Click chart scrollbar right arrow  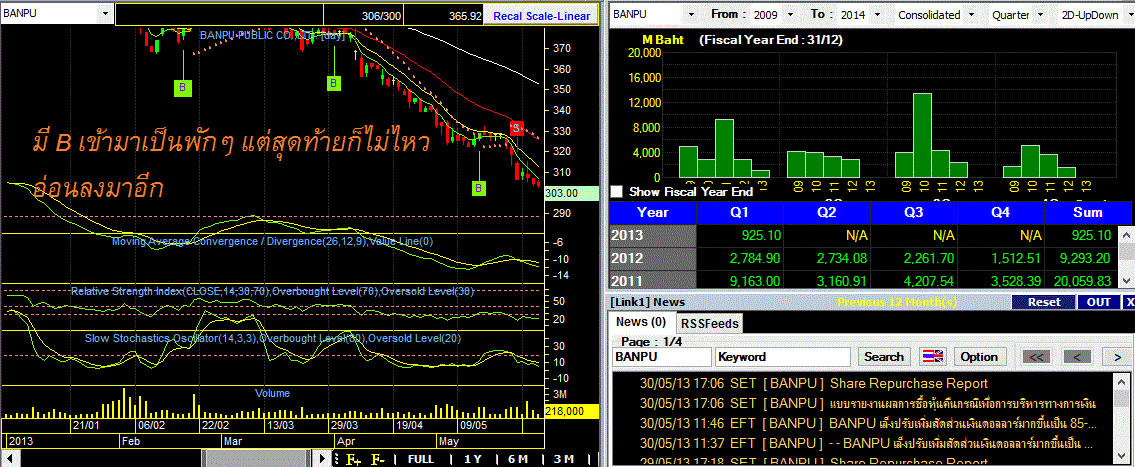point(323,458)
